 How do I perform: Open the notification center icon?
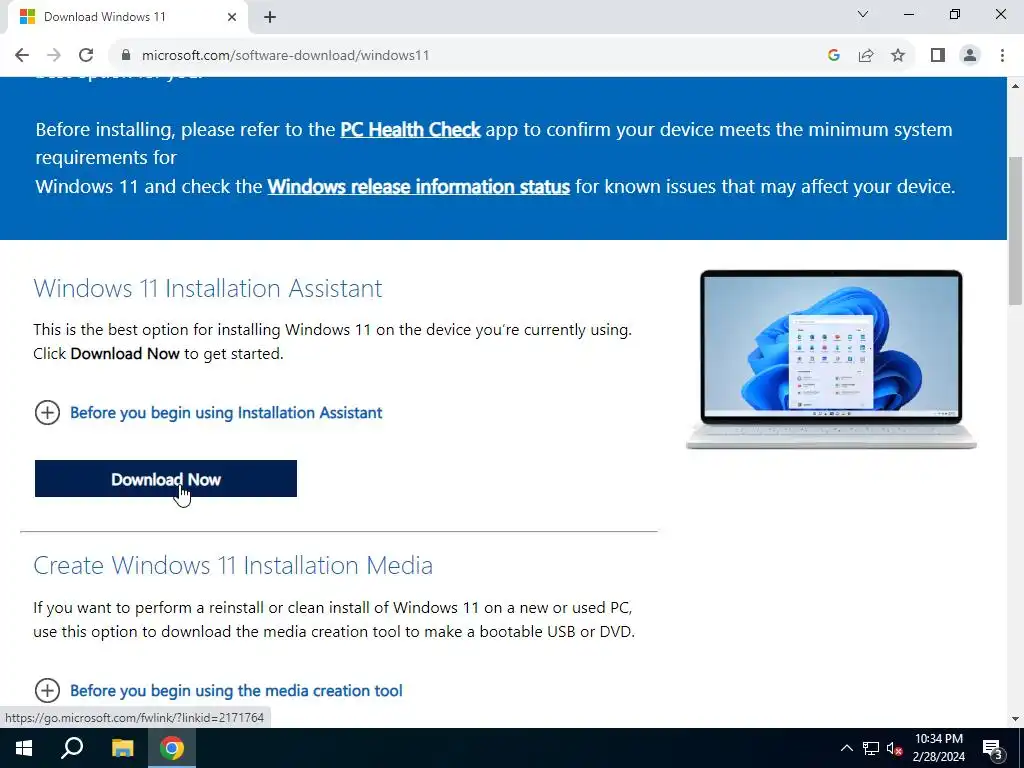(993, 749)
